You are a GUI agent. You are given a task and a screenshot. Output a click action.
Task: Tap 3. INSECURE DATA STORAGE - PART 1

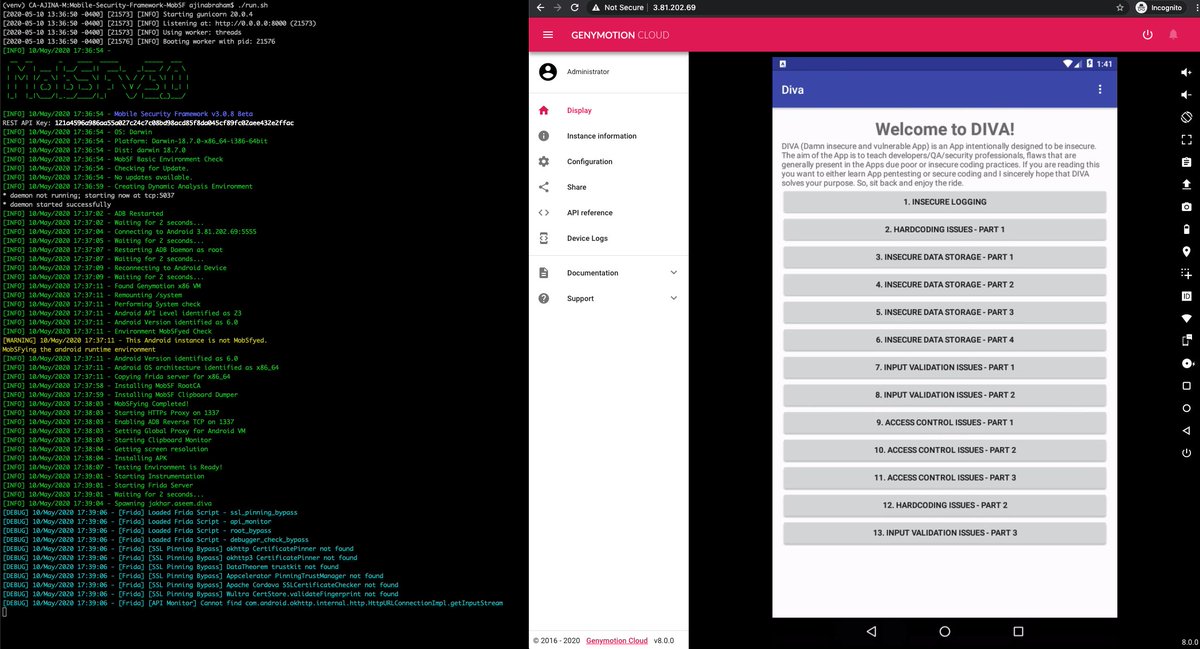[945, 257]
